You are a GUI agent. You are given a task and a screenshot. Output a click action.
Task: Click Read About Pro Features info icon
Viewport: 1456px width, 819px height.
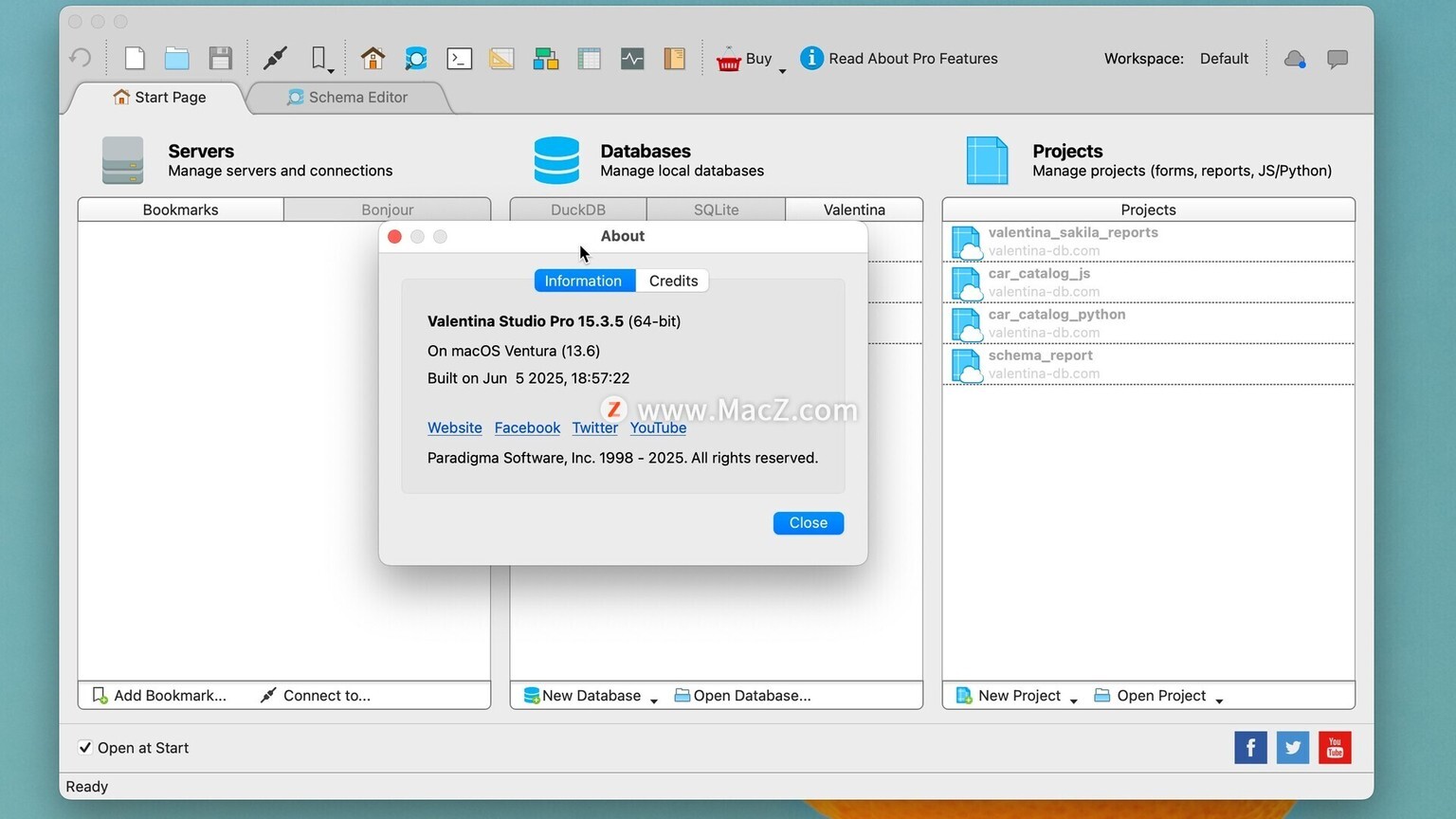point(811,58)
